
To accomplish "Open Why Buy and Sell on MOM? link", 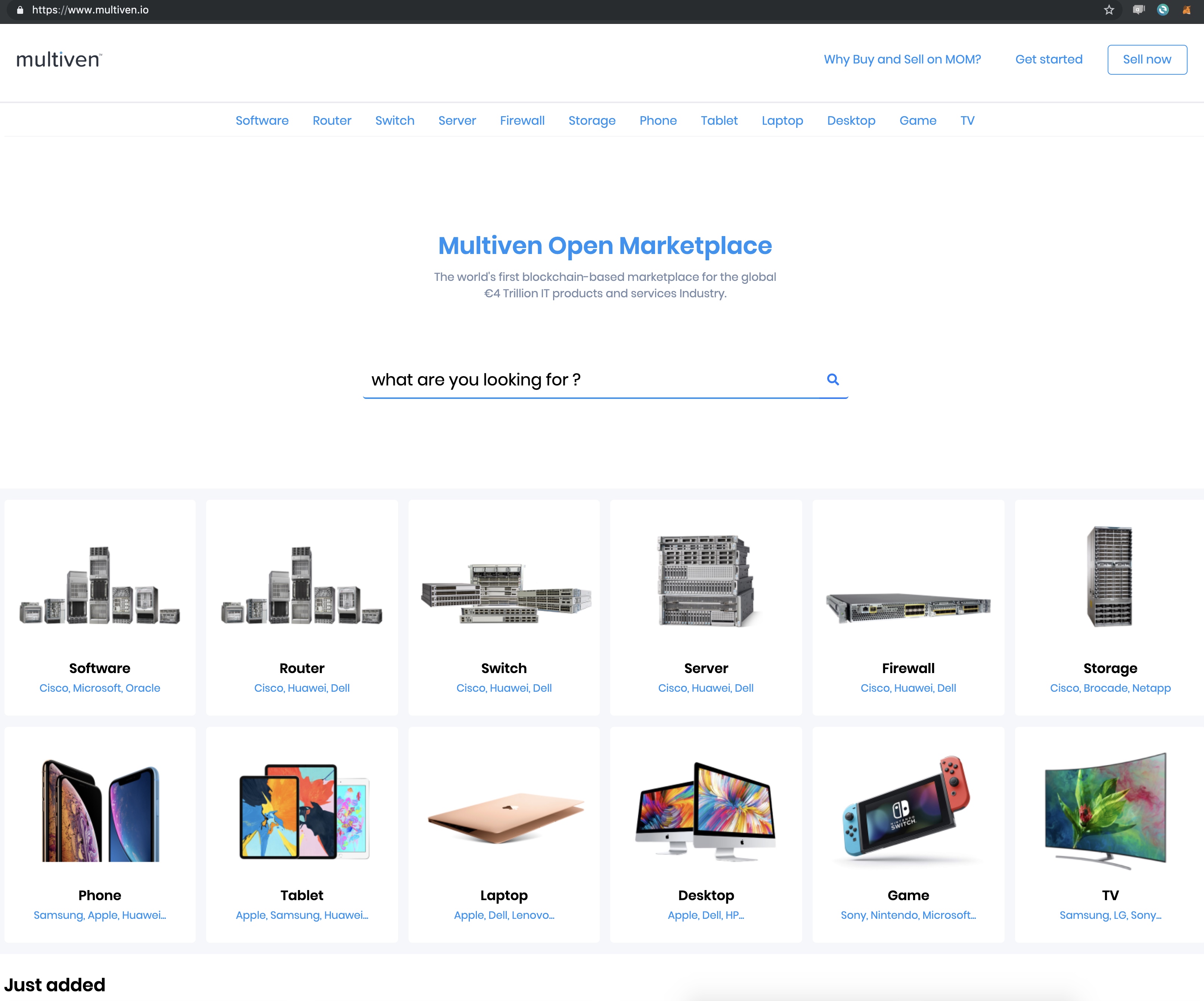I will (902, 59).
